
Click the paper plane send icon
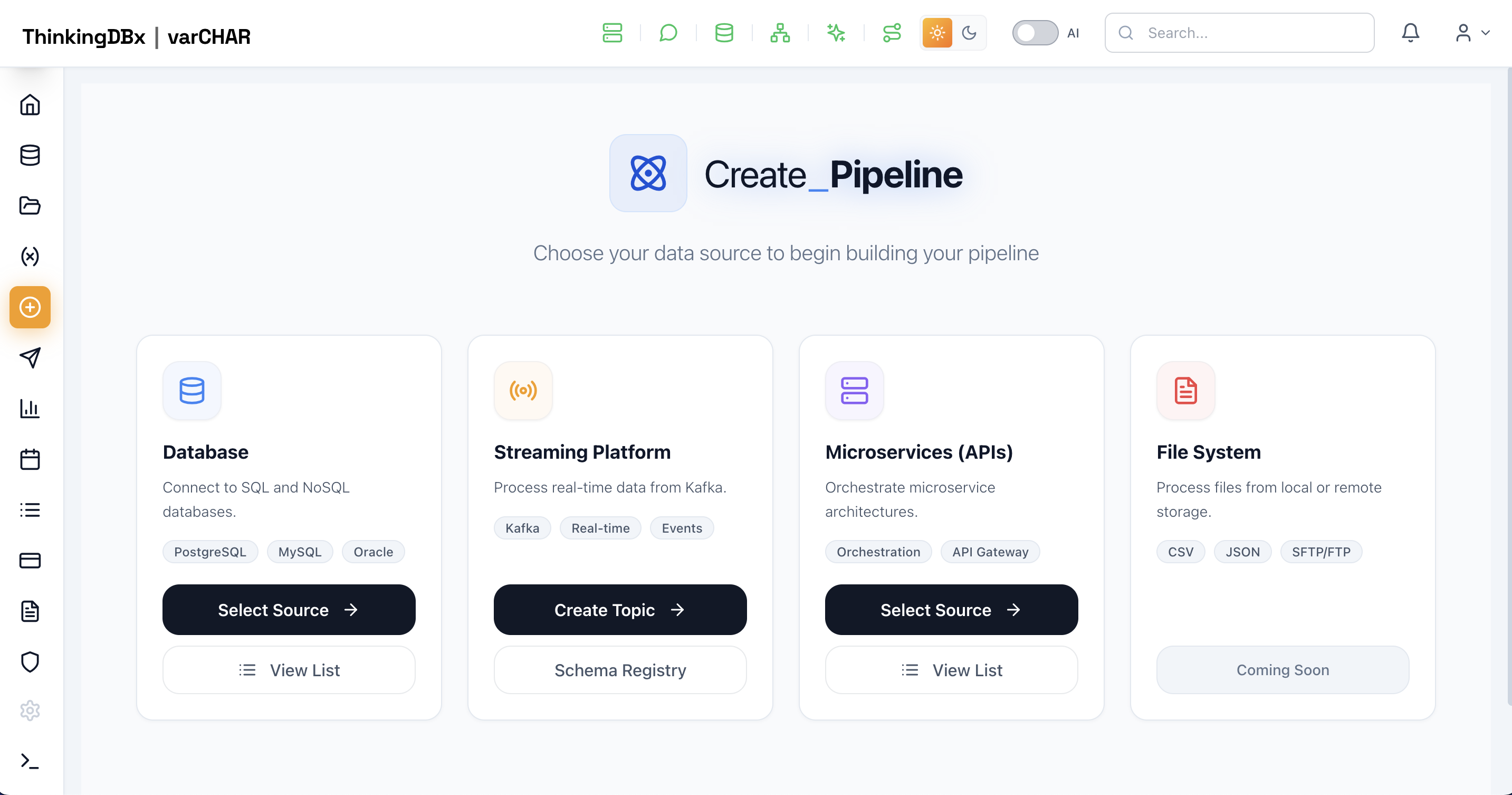coord(30,357)
